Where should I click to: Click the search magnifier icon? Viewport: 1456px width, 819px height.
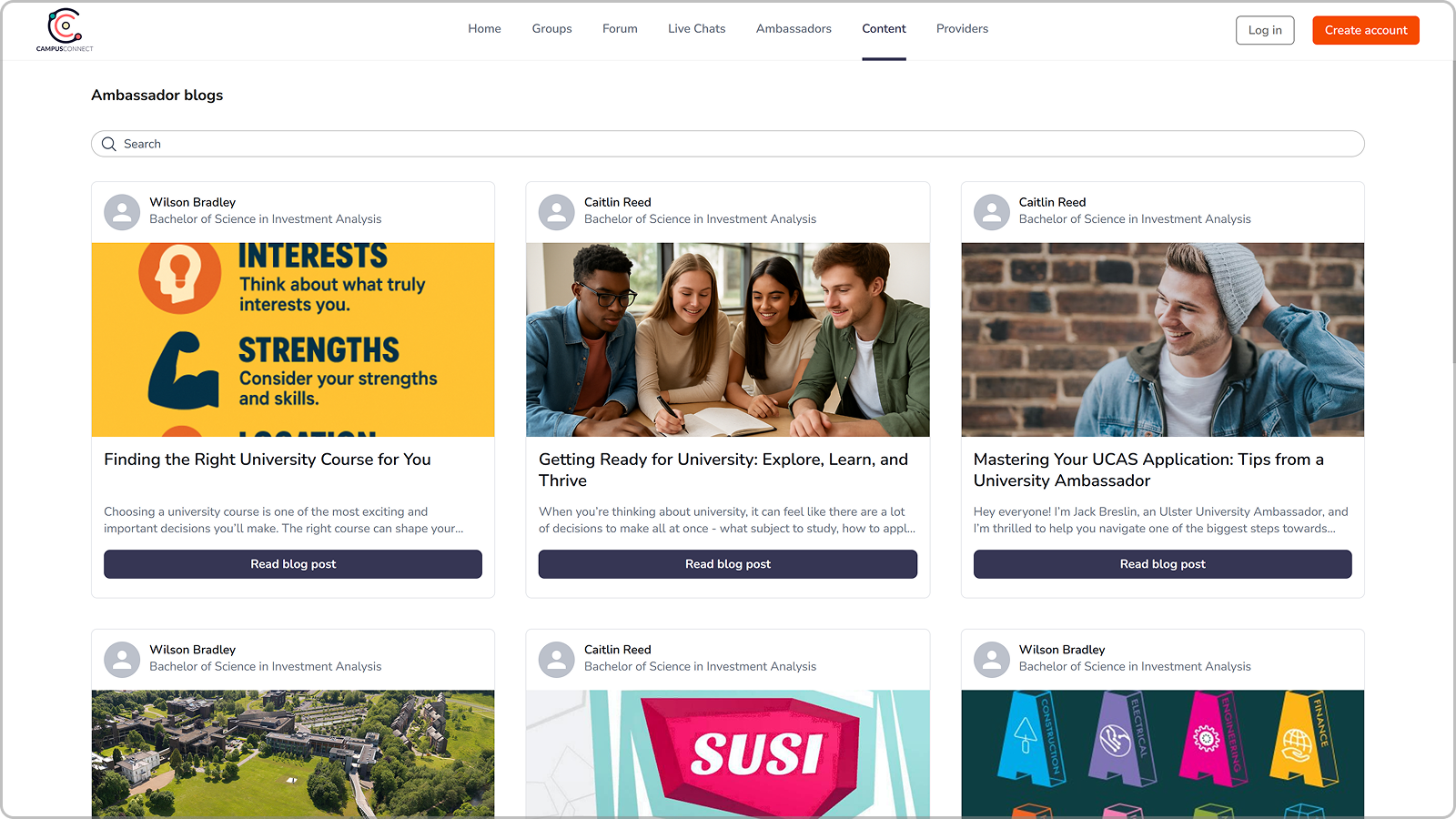pyautogui.click(x=109, y=144)
